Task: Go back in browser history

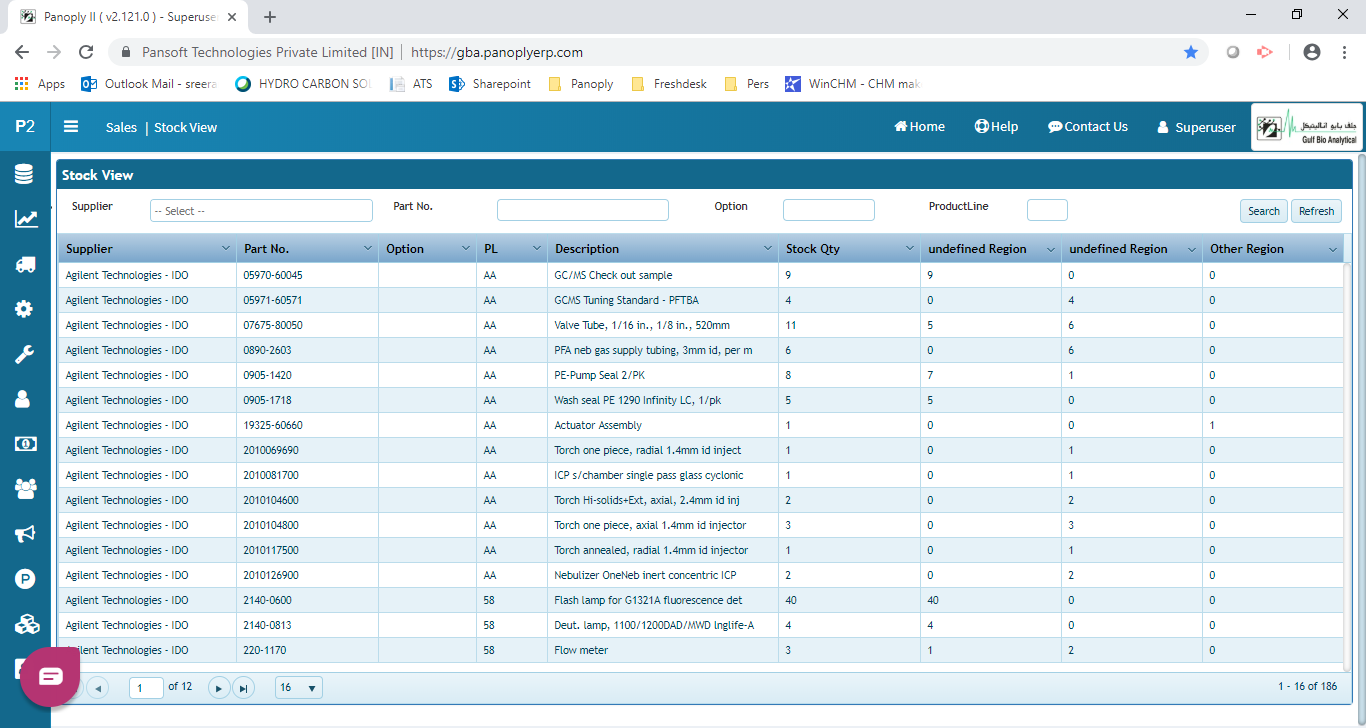Action: (22, 52)
